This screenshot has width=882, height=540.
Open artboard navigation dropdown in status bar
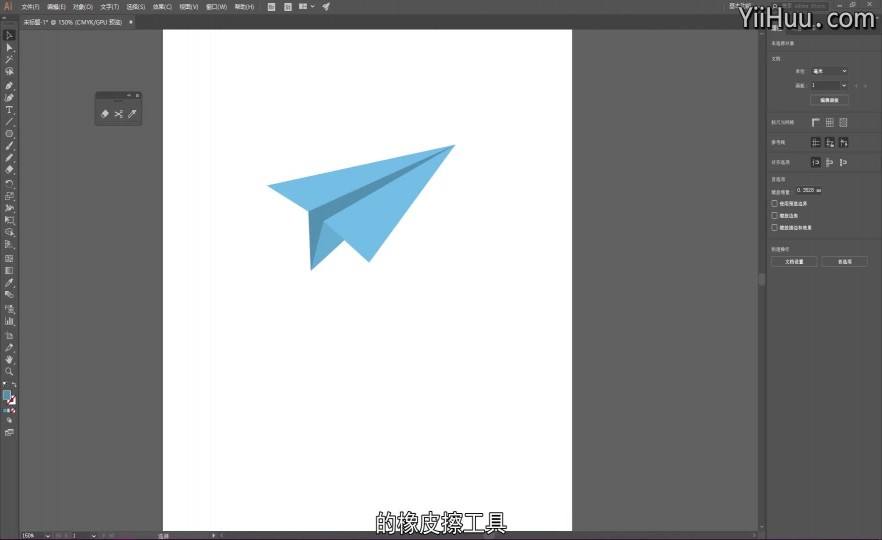(x=93, y=536)
